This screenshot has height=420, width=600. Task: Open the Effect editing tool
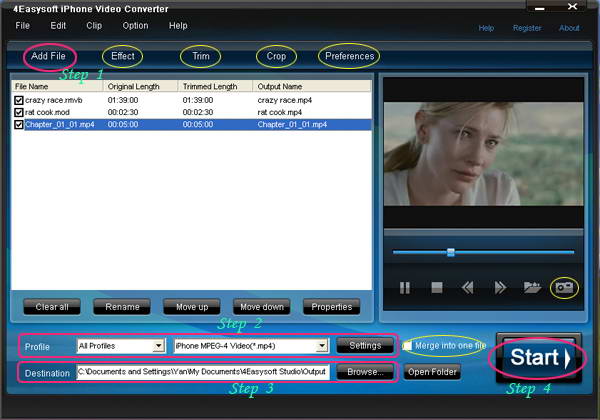123,56
